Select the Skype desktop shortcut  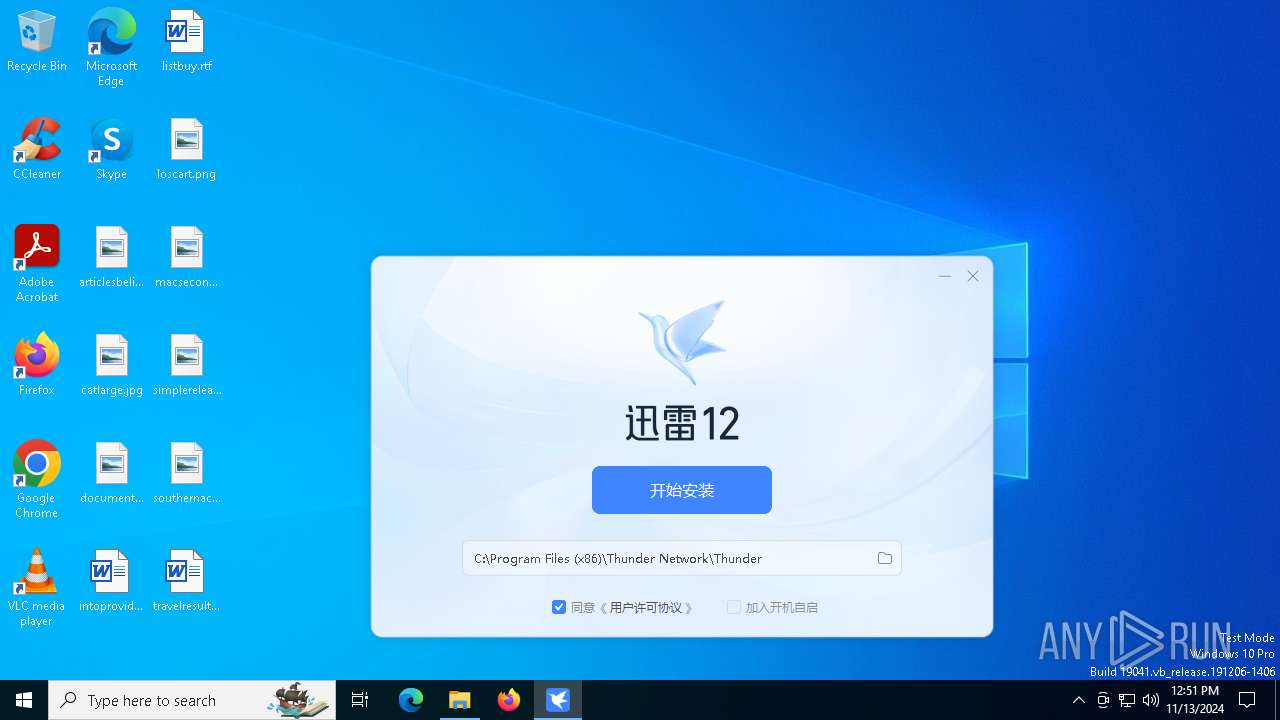(111, 149)
